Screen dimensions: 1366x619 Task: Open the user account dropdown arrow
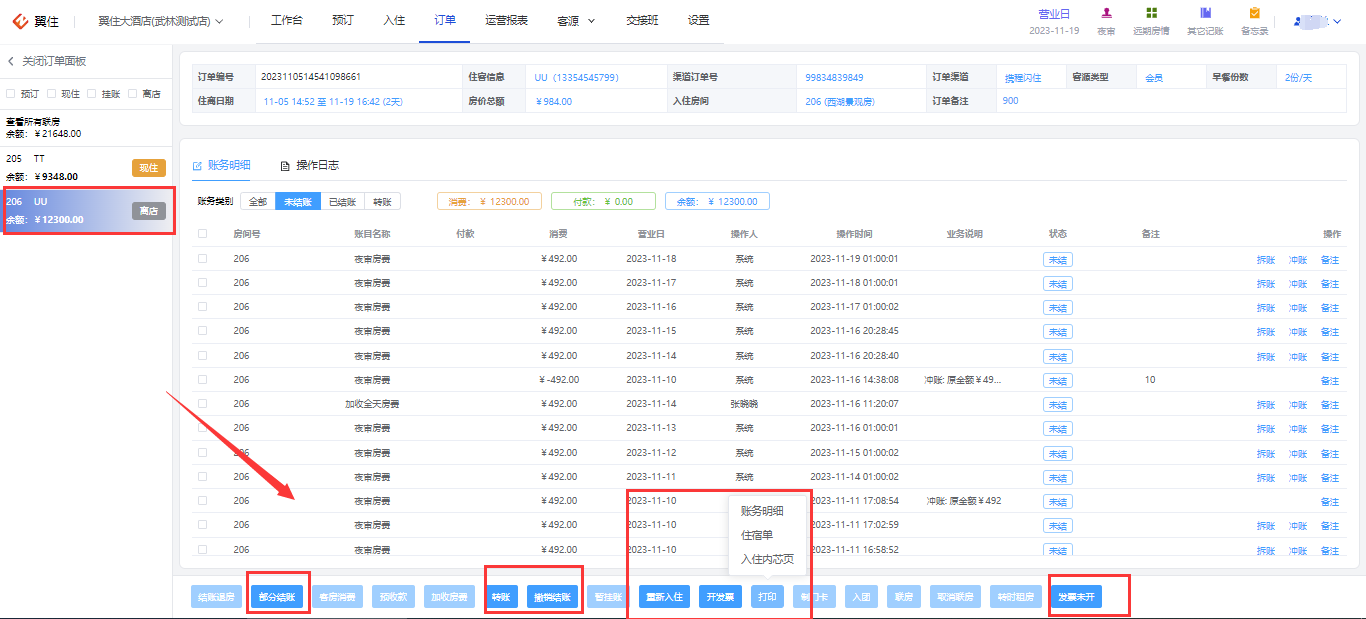[1337, 21]
